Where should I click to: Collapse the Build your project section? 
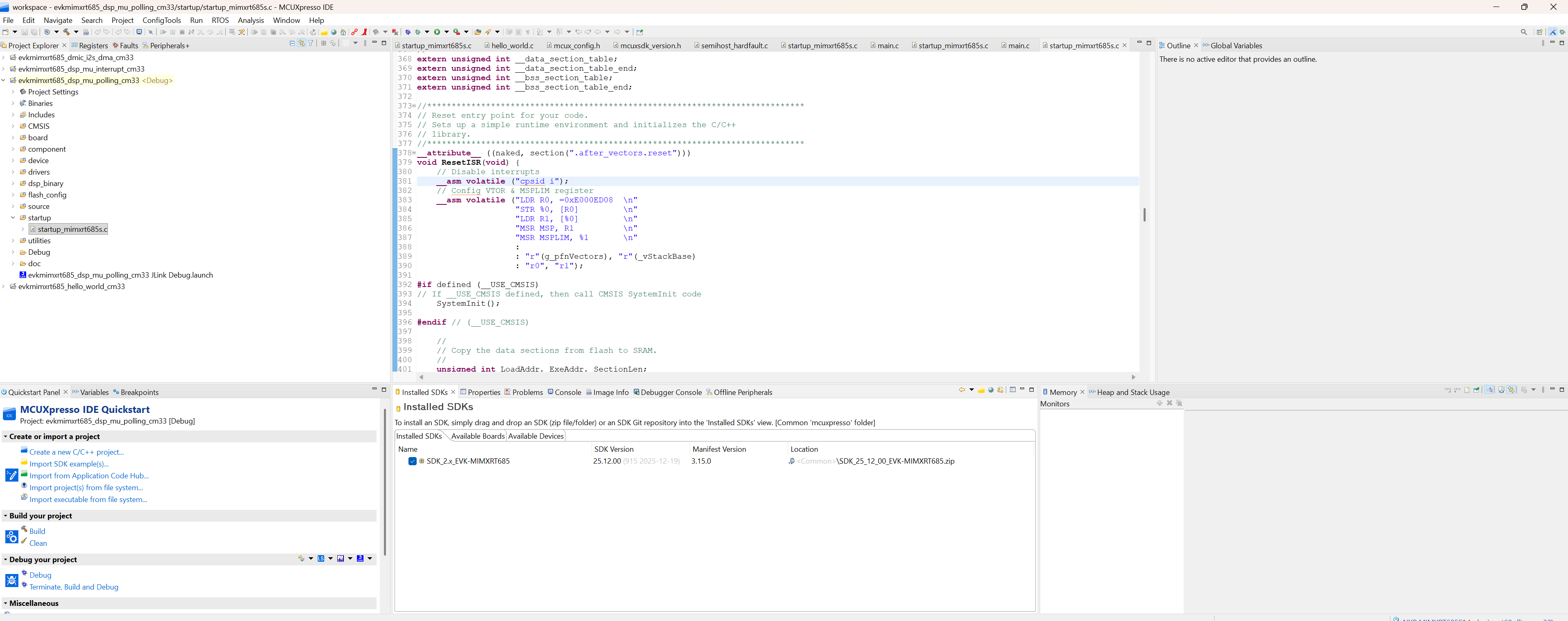coord(5,516)
